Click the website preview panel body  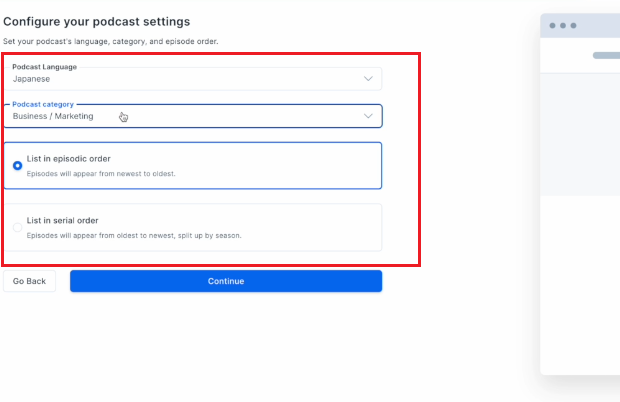click(x=580, y=223)
